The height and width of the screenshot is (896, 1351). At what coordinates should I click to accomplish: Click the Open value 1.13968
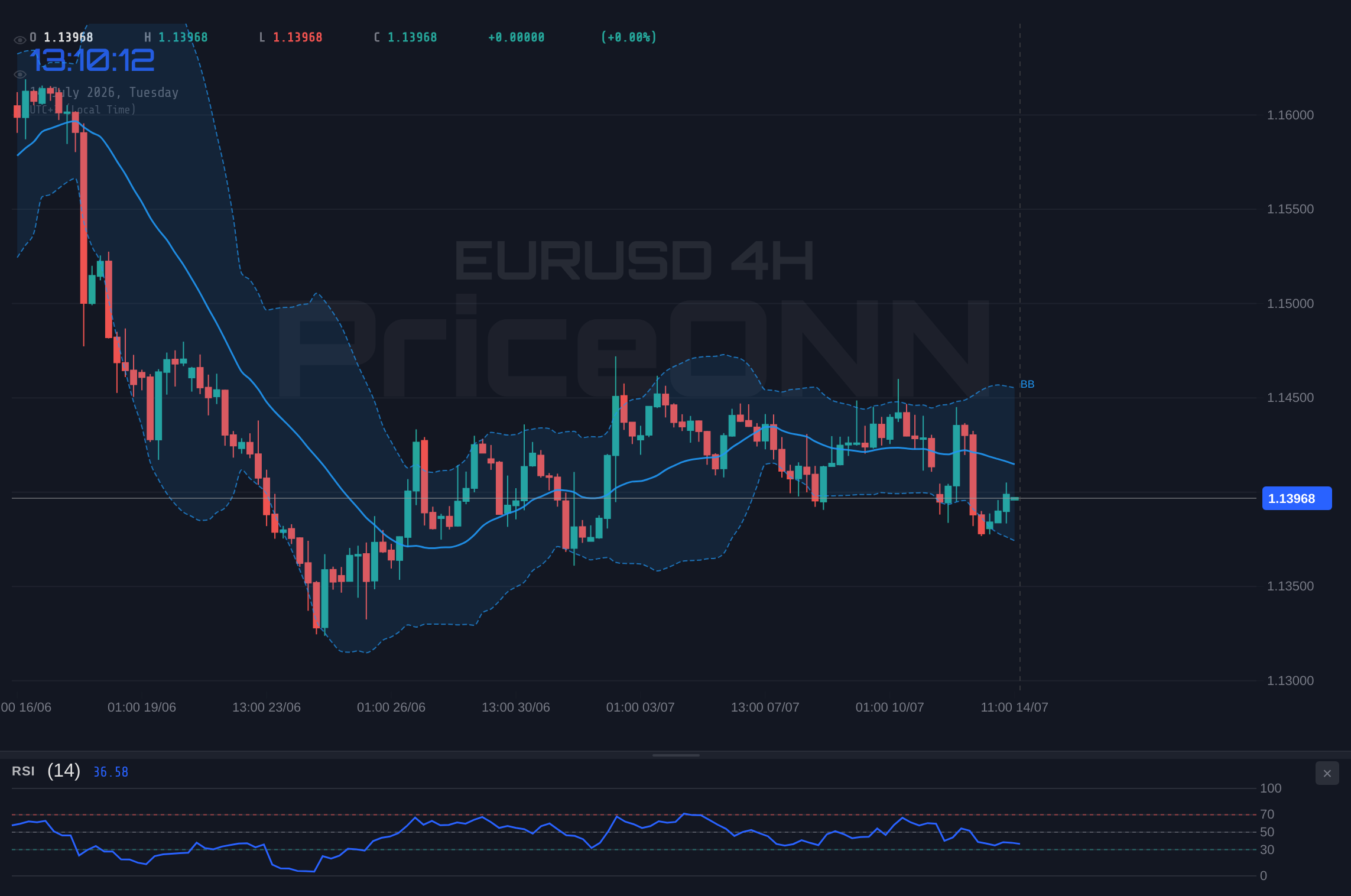tap(69, 37)
